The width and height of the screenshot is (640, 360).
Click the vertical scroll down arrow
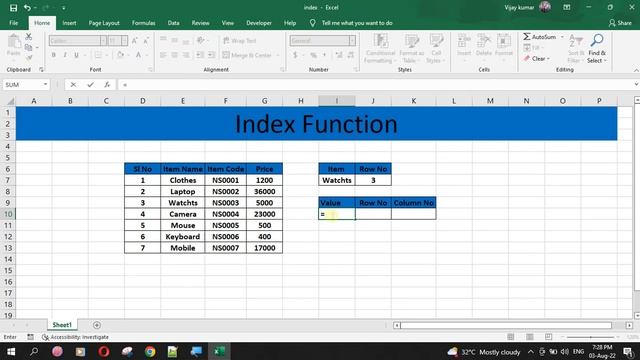click(x=637, y=316)
